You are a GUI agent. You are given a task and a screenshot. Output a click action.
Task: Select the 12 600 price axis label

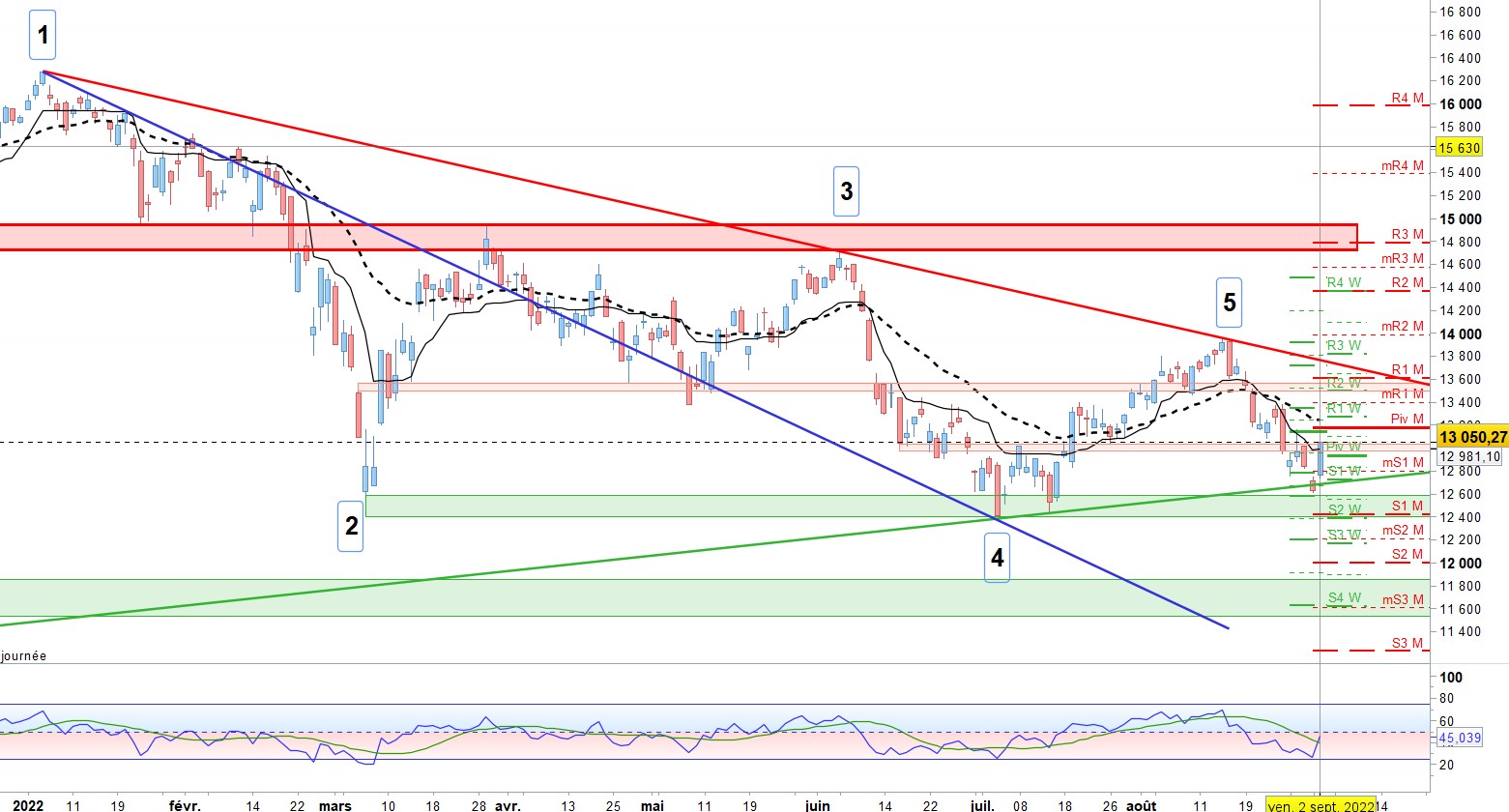(1461, 495)
